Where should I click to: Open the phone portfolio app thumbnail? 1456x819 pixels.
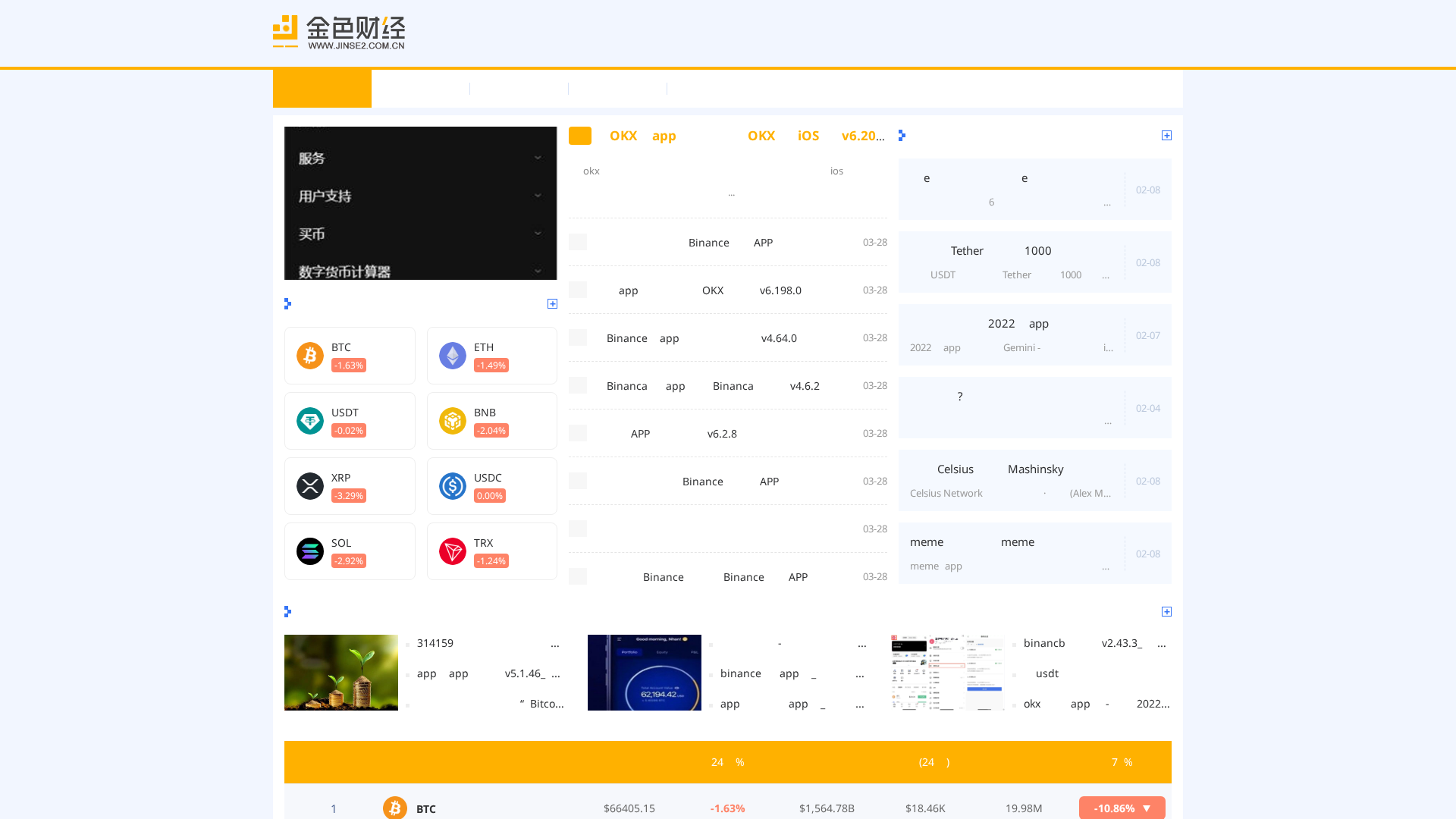click(x=645, y=673)
